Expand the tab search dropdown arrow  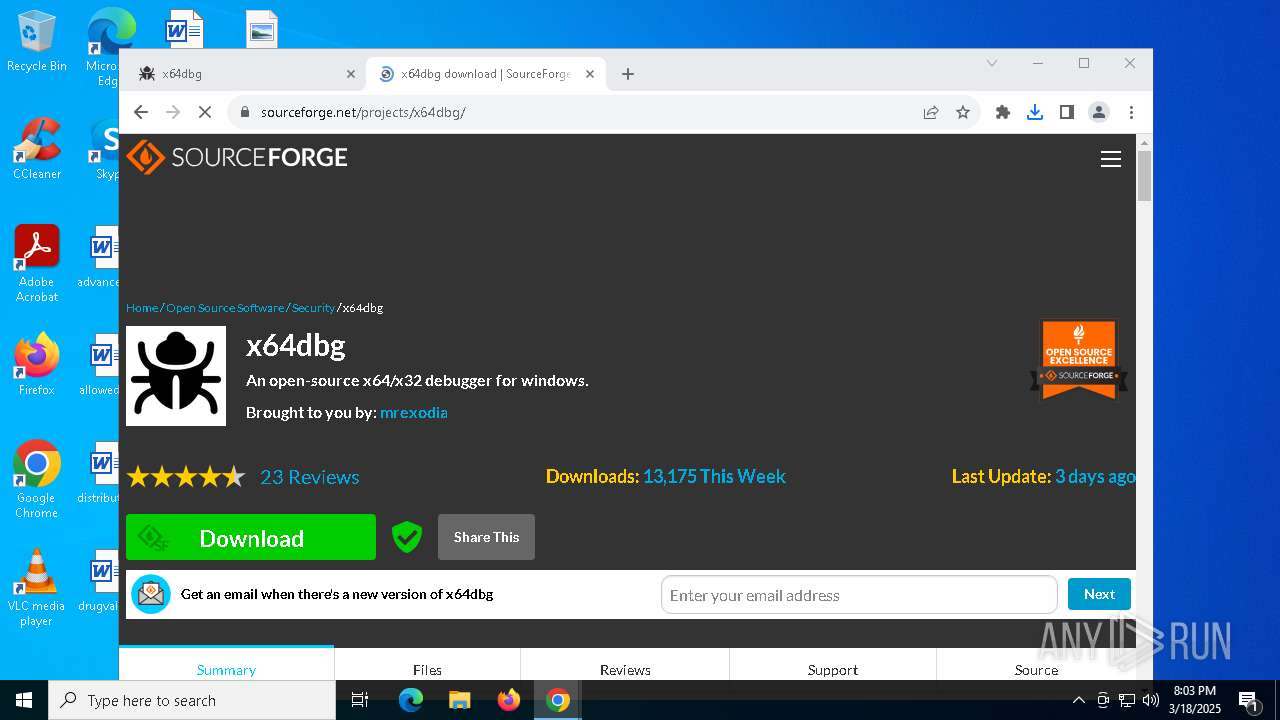(x=992, y=63)
